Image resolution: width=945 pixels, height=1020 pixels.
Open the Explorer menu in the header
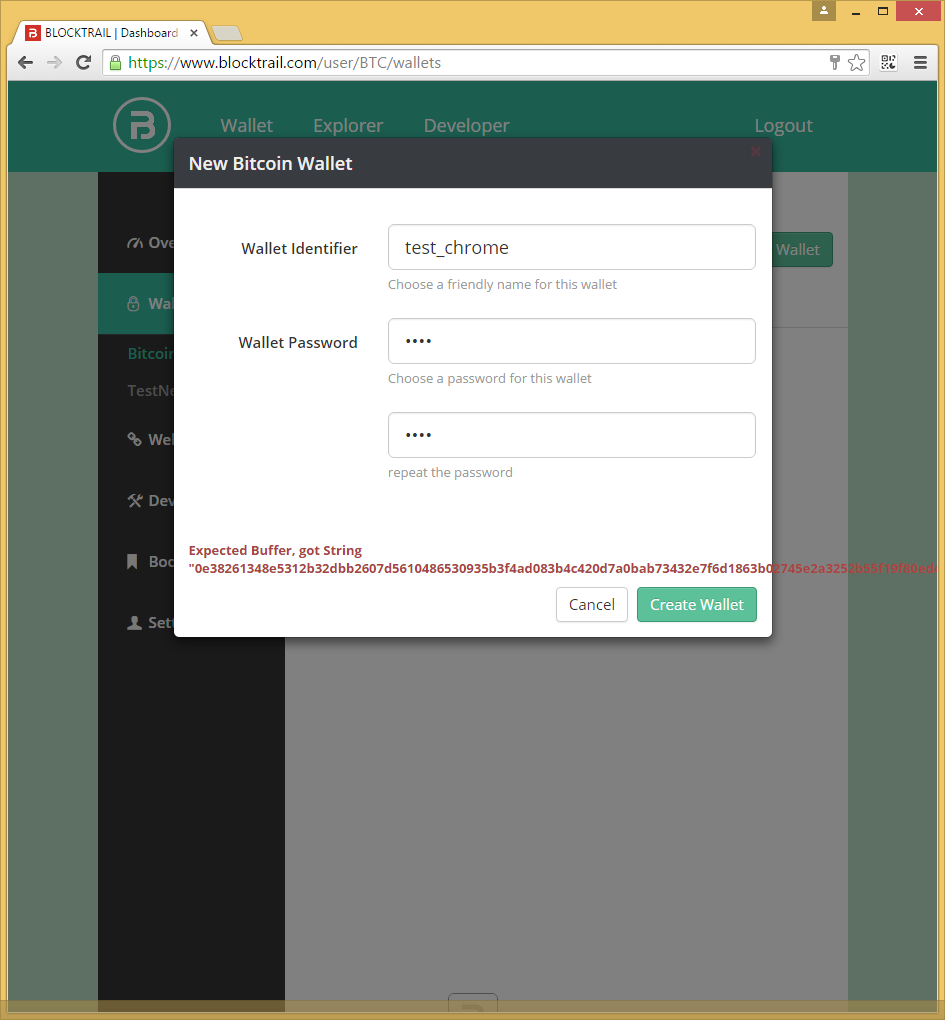pos(348,126)
